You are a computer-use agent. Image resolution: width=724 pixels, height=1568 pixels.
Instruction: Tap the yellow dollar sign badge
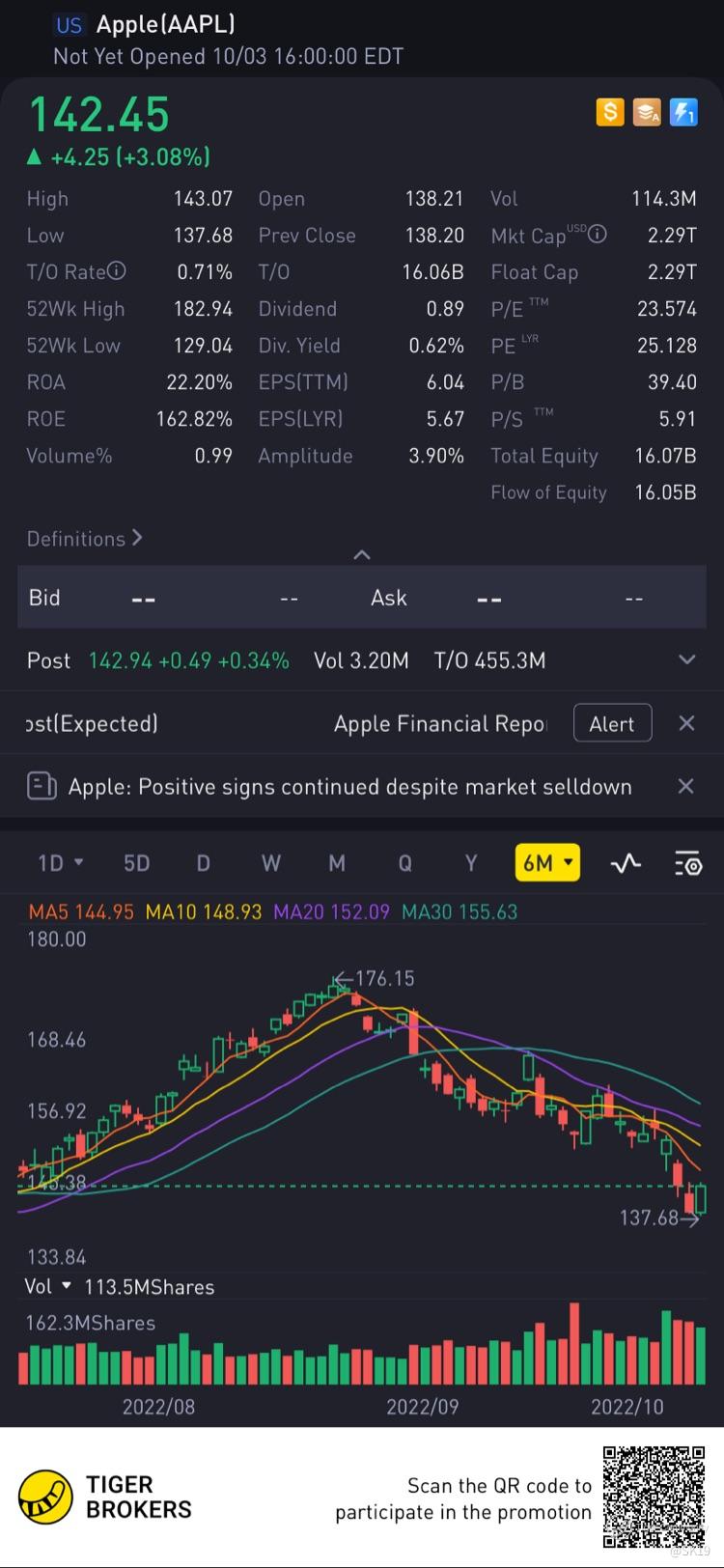[610, 113]
